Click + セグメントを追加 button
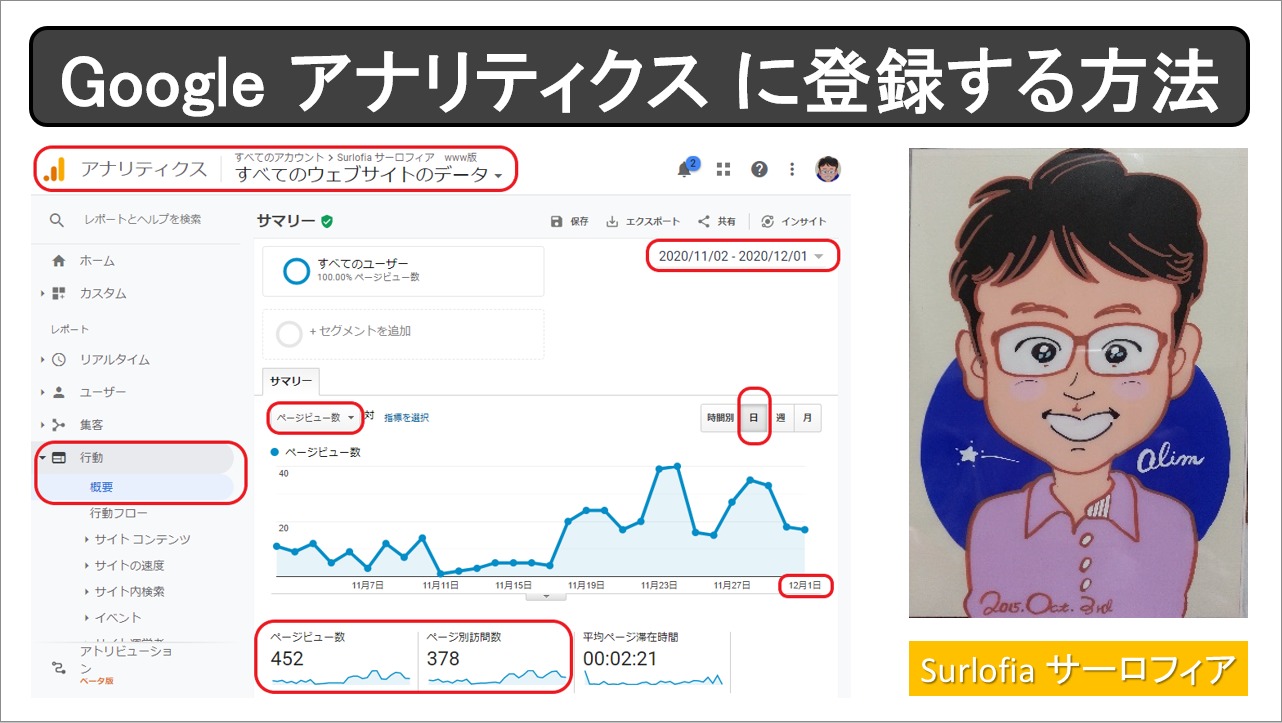The image size is (1282, 723). pos(360,331)
